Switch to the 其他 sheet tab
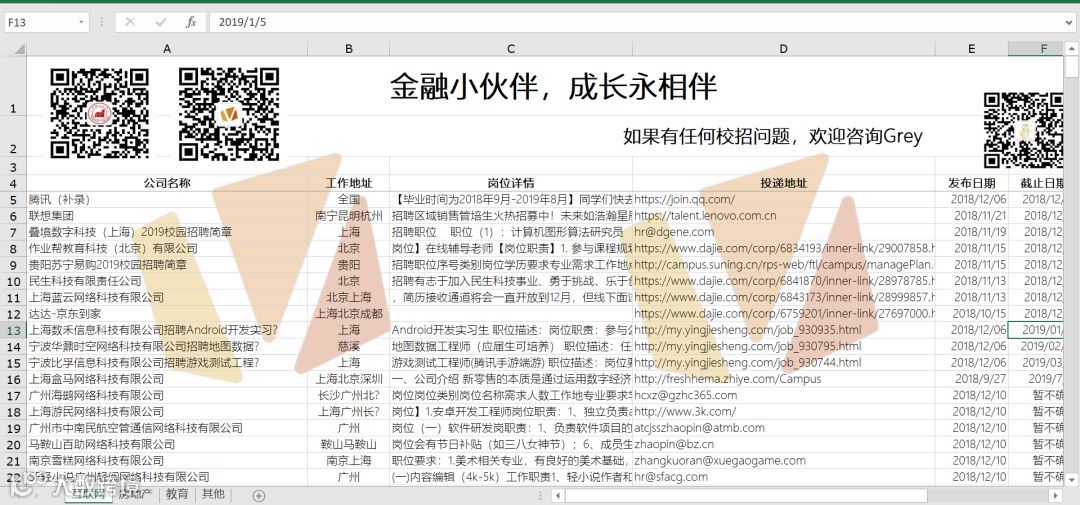 (x=213, y=495)
